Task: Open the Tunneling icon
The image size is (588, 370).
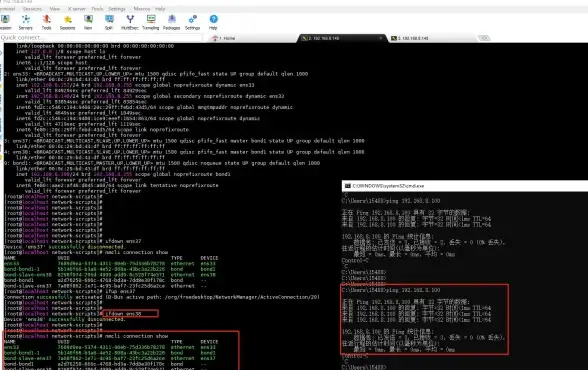Action: point(151,22)
